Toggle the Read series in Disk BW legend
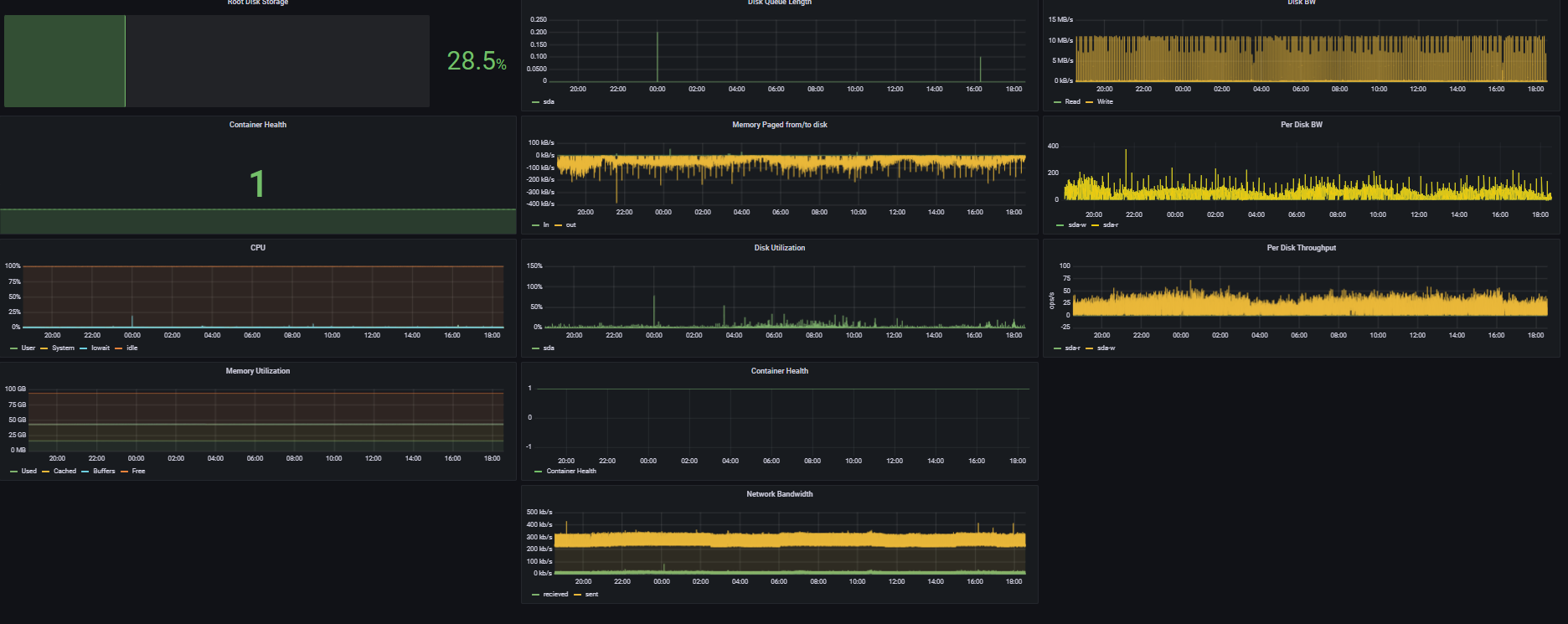 pos(1072,102)
